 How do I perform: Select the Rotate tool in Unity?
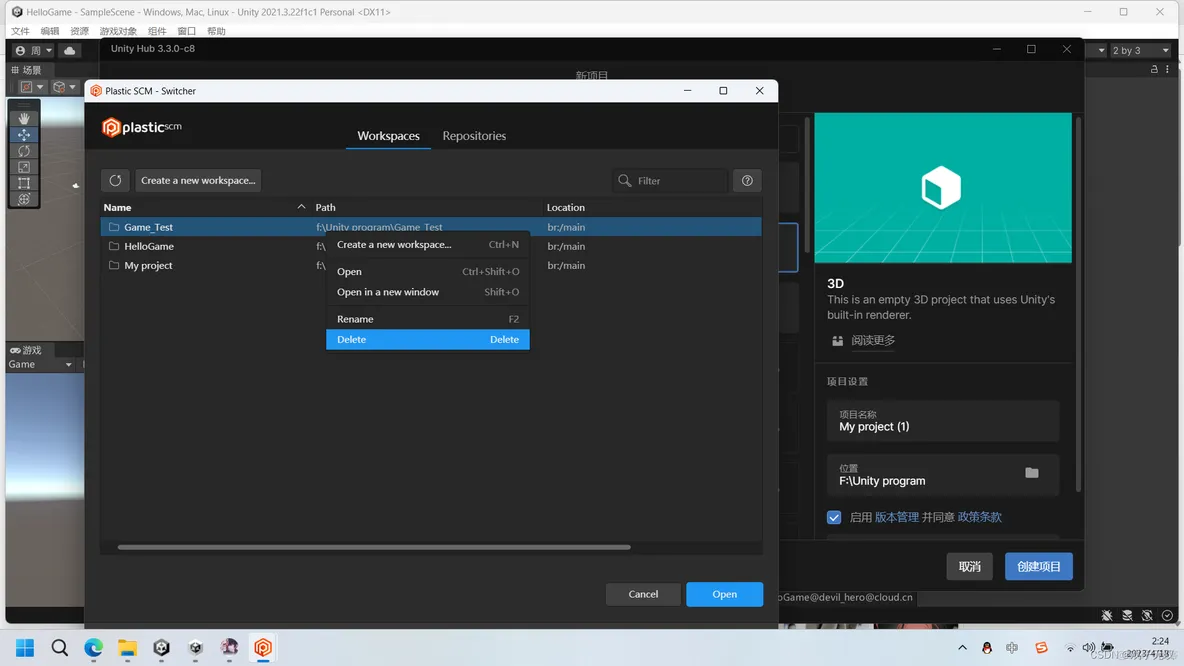(x=24, y=151)
